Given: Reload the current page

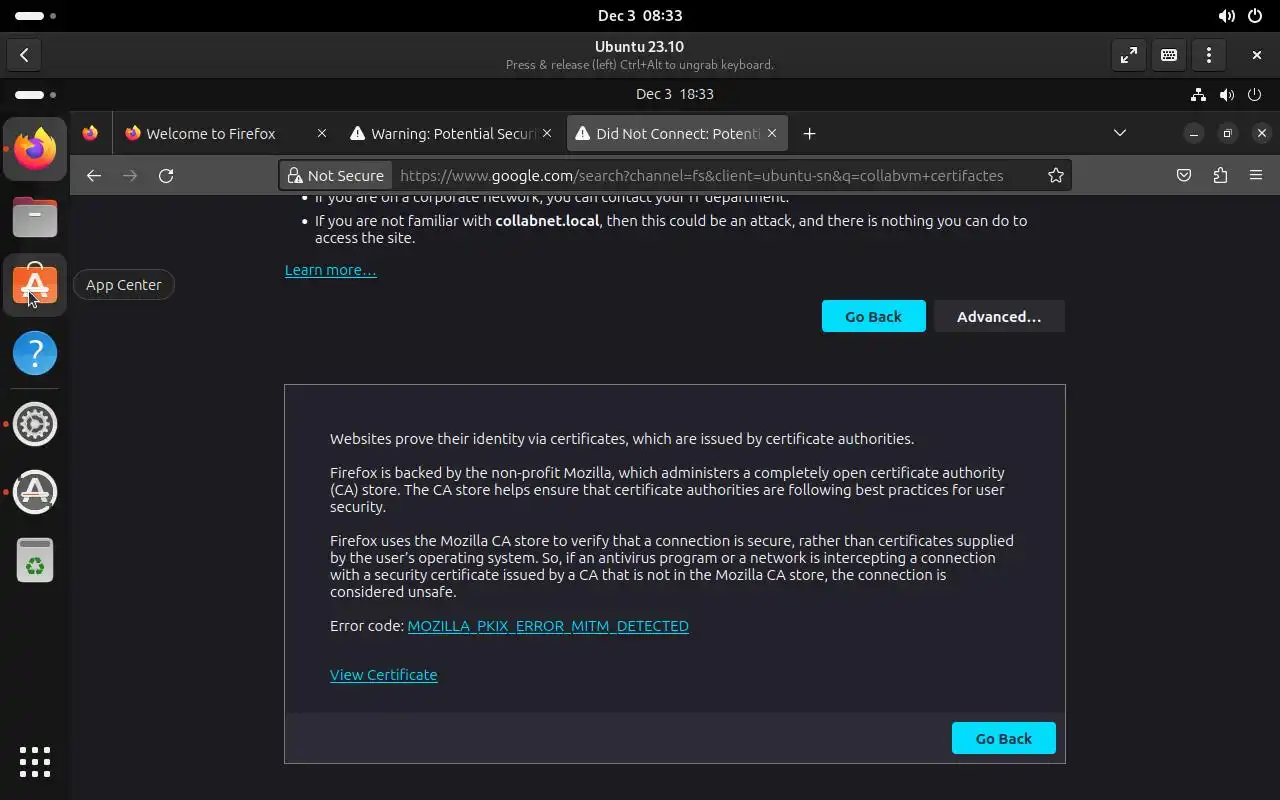Looking at the screenshot, I should point(166,175).
